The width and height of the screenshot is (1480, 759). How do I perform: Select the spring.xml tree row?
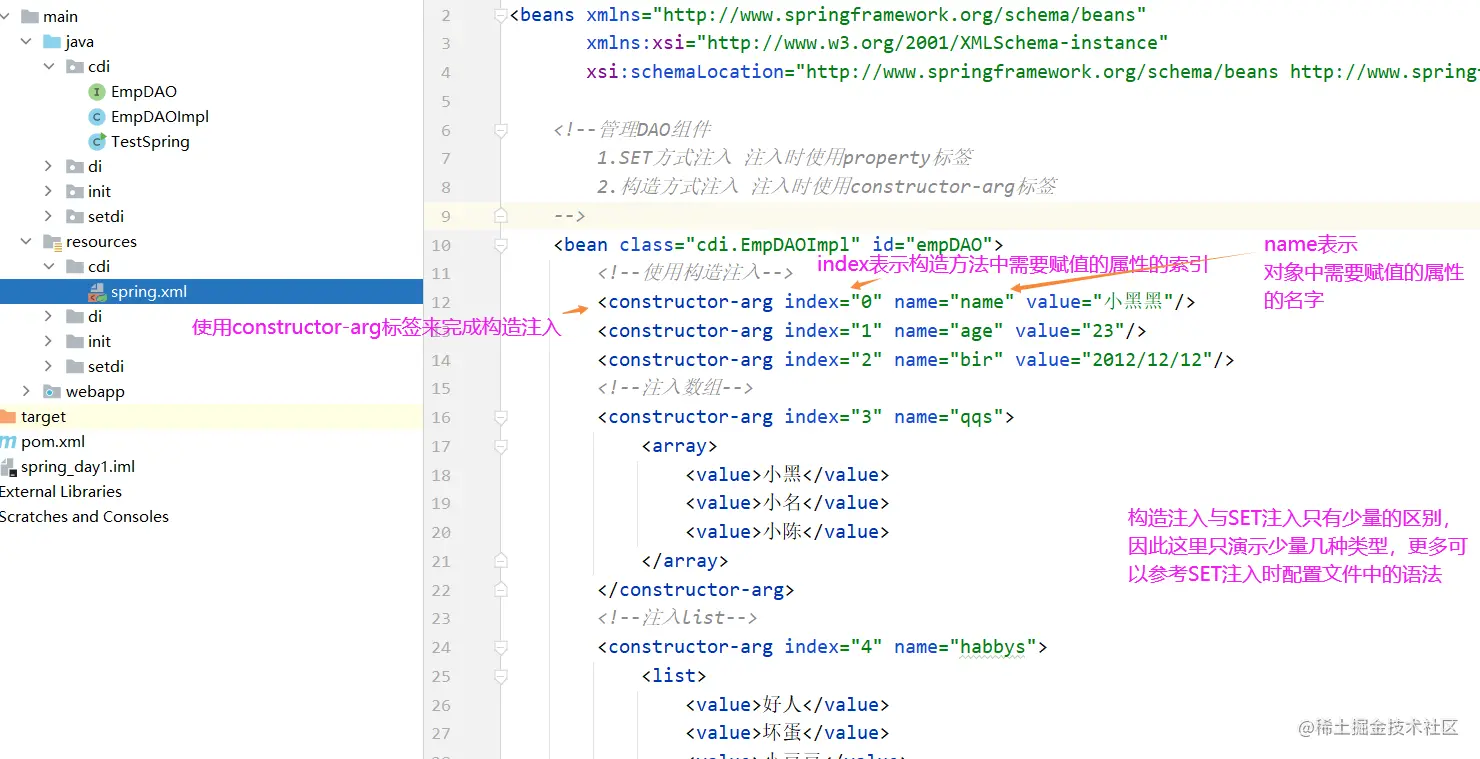tap(211, 292)
